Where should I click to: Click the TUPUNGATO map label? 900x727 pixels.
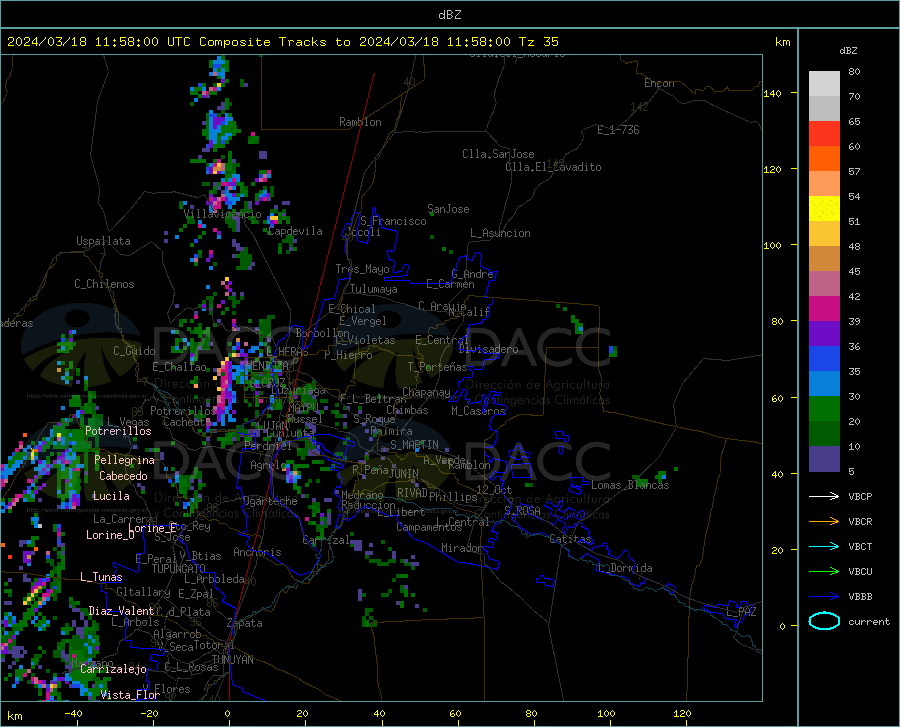(x=179, y=569)
